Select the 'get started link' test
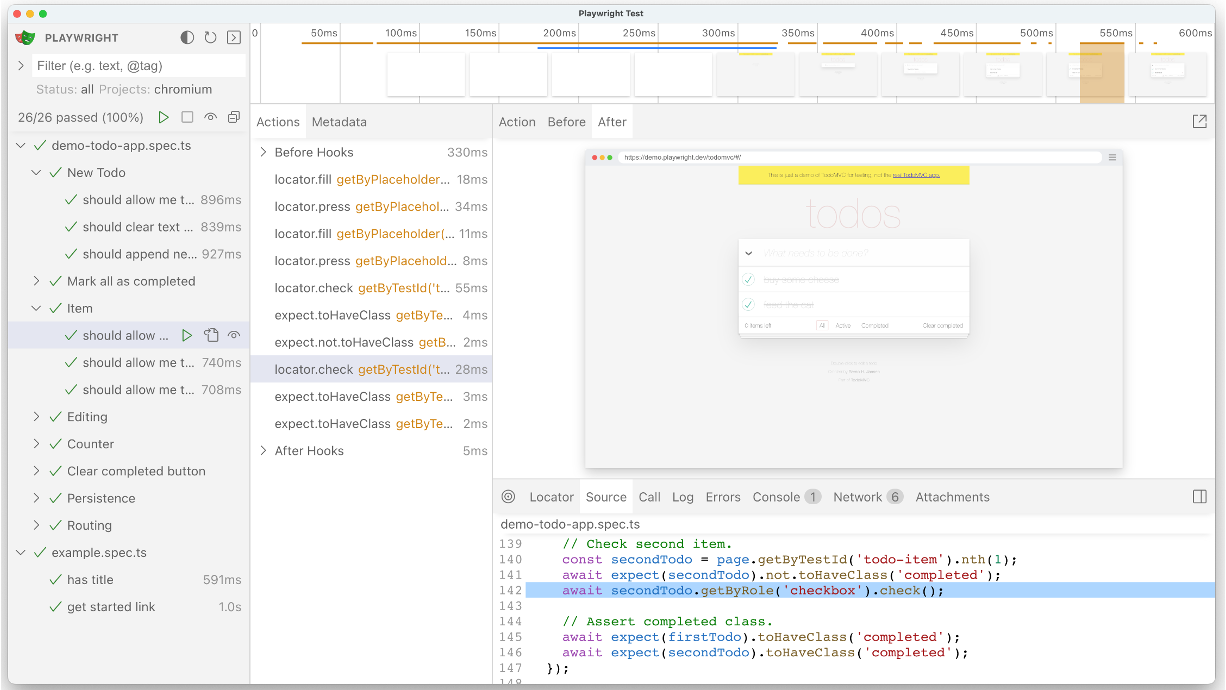This screenshot has width=1226, height=690. pos(111,607)
